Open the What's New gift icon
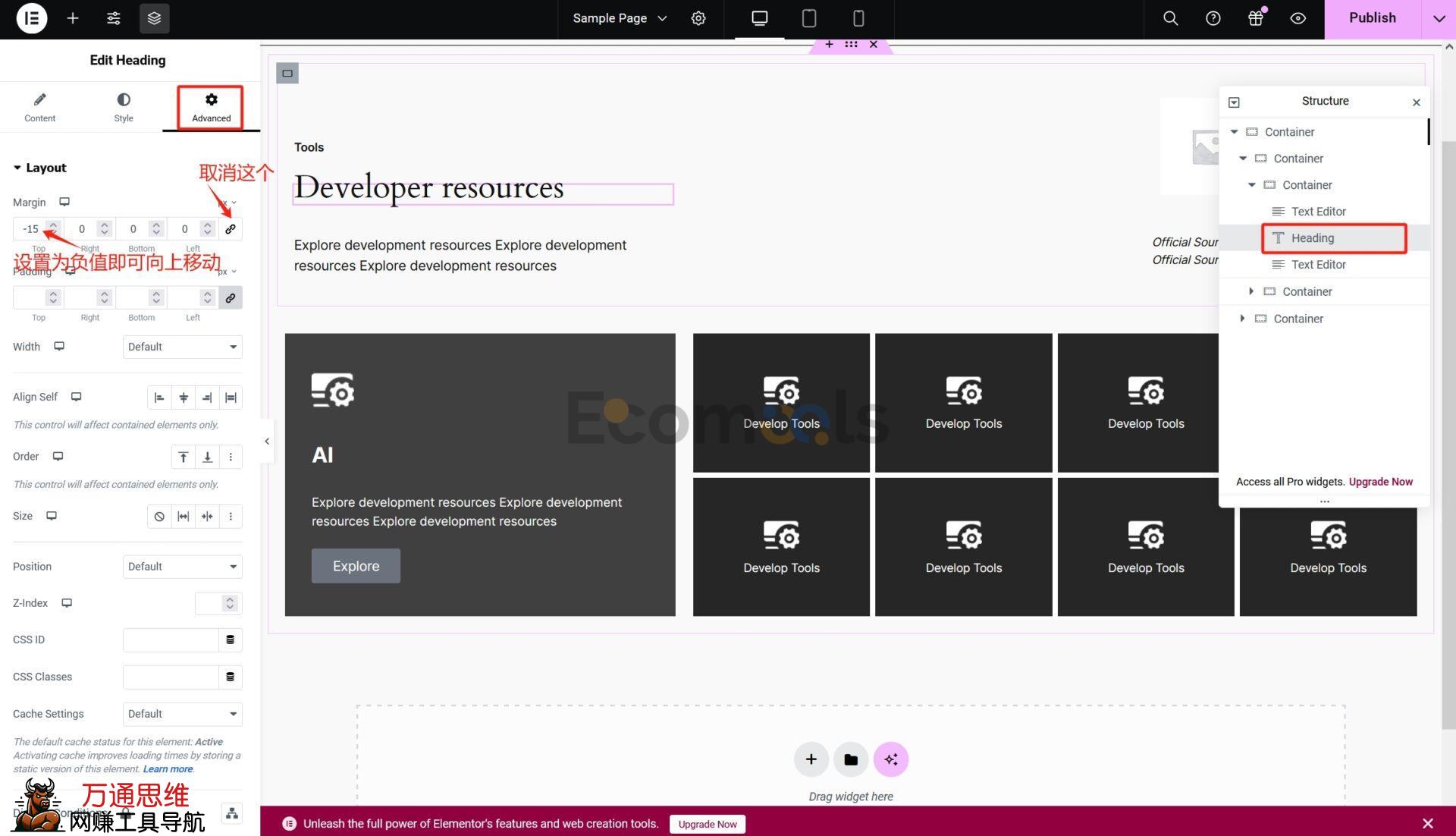Image resolution: width=1456 pixels, height=836 pixels. (x=1256, y=18)
